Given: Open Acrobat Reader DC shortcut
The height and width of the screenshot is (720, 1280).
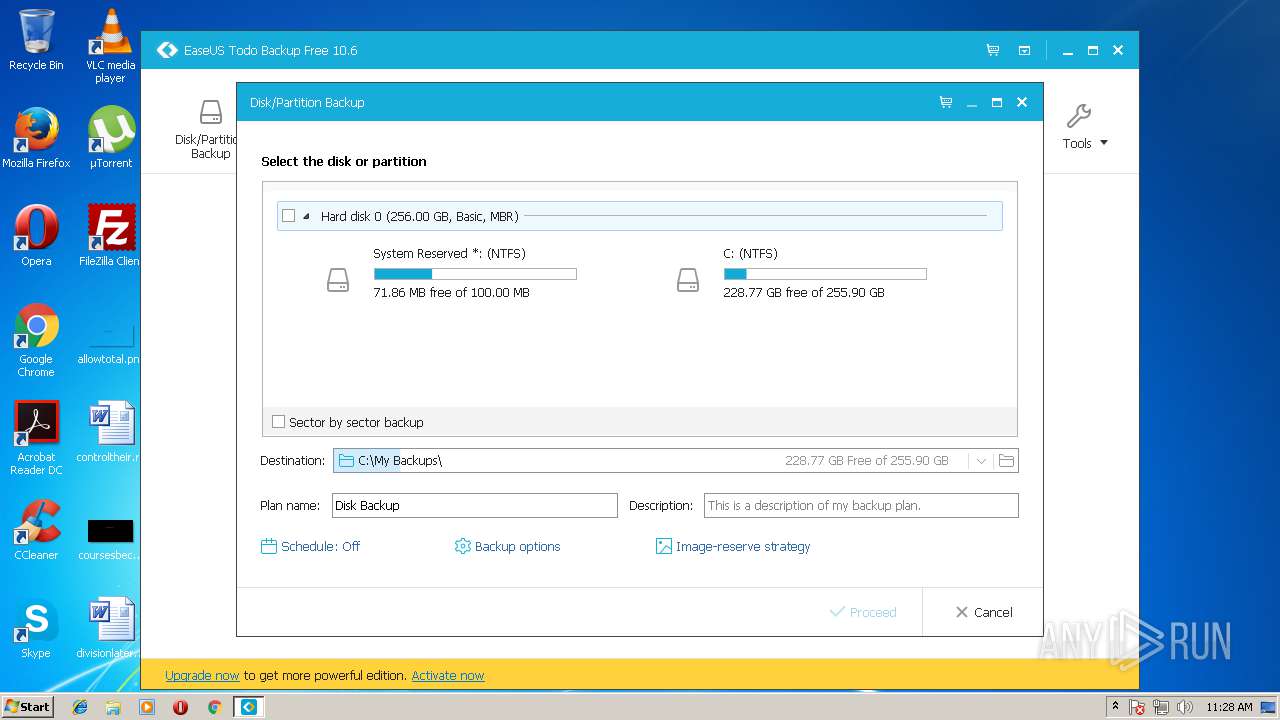Looking at the screenshot, I should [x=36, y=438].
